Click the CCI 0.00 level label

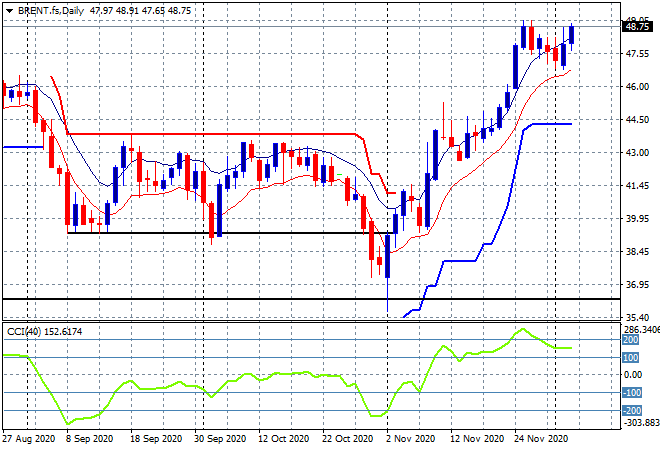[633, 375]
